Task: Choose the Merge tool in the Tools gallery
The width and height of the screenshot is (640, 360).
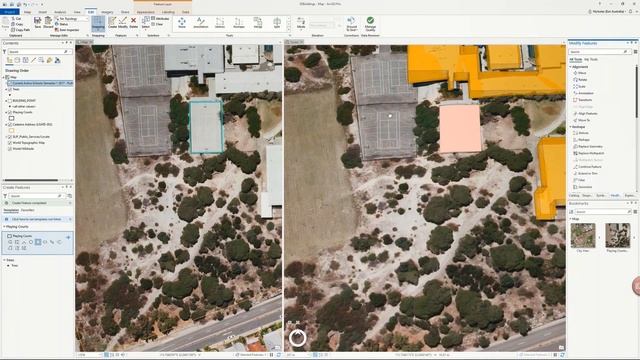Action: pos(258,23)
